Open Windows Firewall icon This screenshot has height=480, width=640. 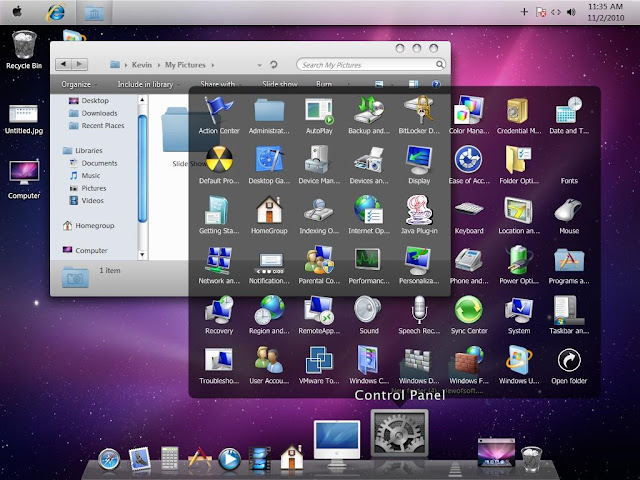pos(469,360)
